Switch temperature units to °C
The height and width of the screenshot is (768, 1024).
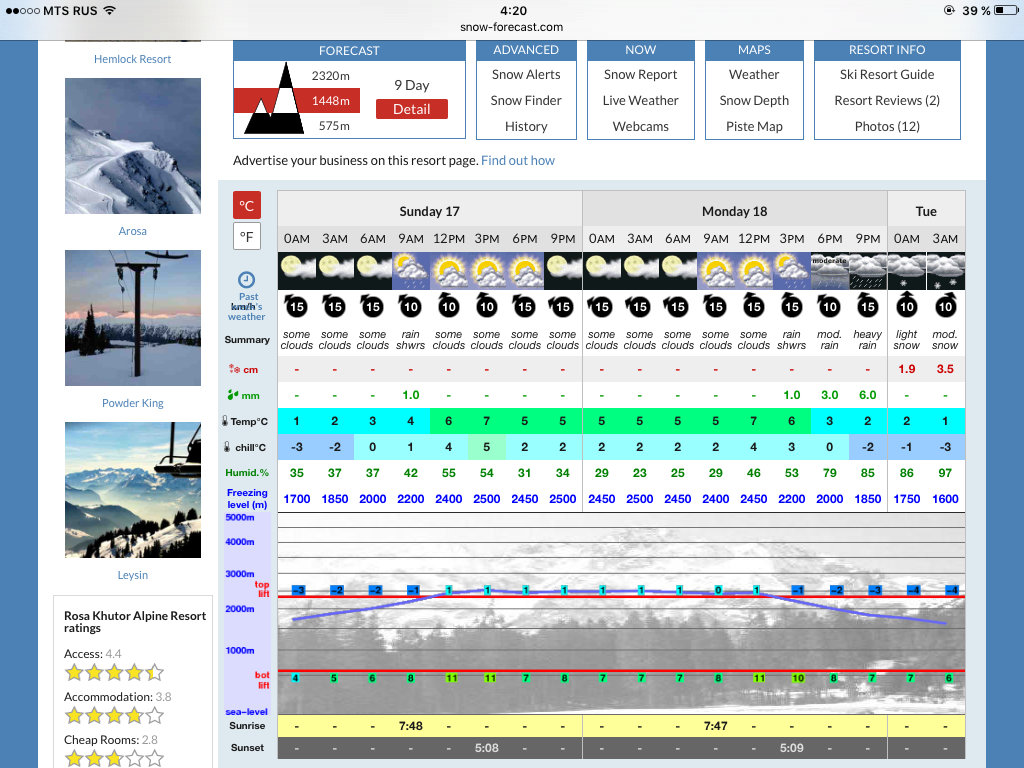(x=247, y=205)
